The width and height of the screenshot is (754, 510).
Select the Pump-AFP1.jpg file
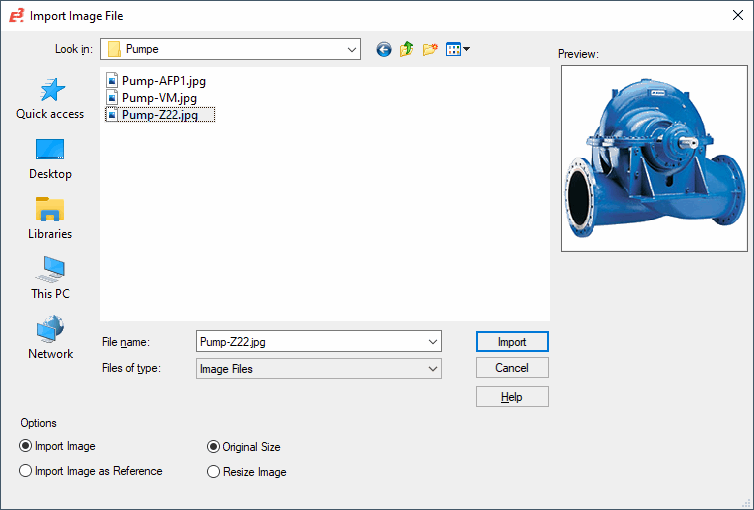tap(163, 81)
